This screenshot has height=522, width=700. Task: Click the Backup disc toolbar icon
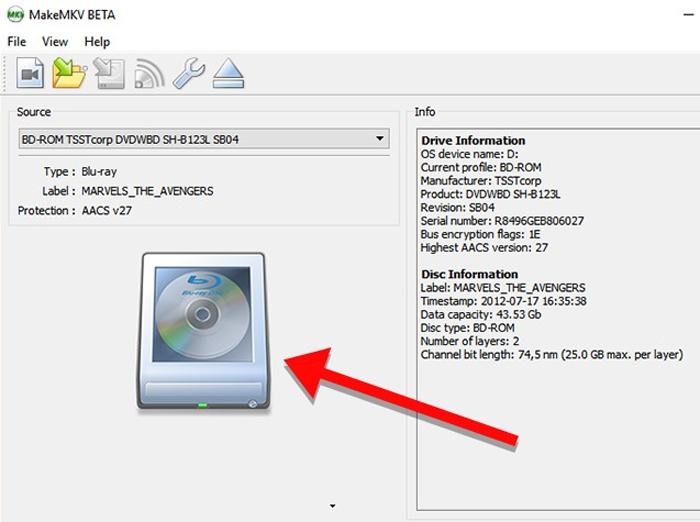109,73
